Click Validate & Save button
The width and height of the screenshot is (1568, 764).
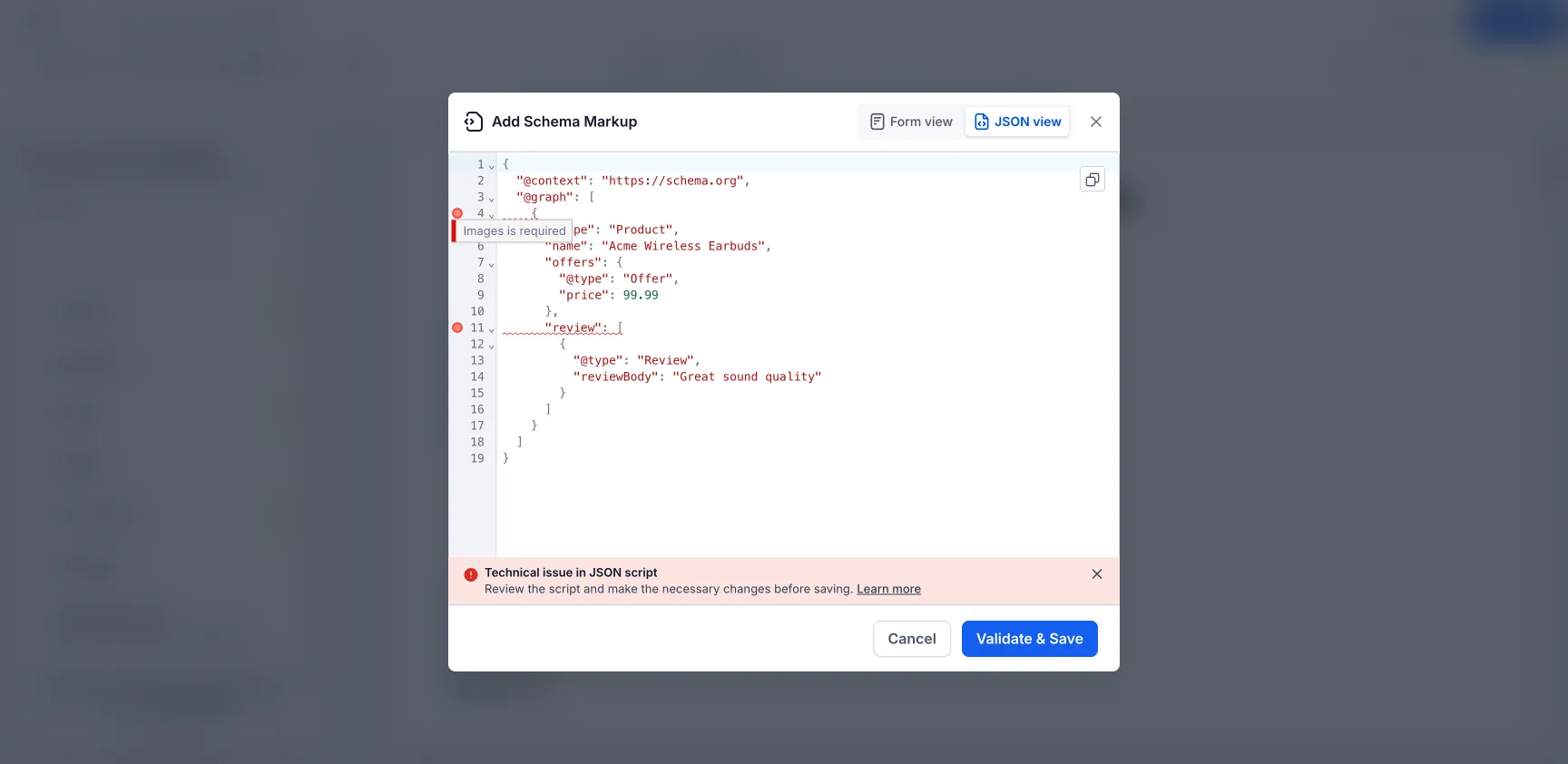(x=1030, y=639)
